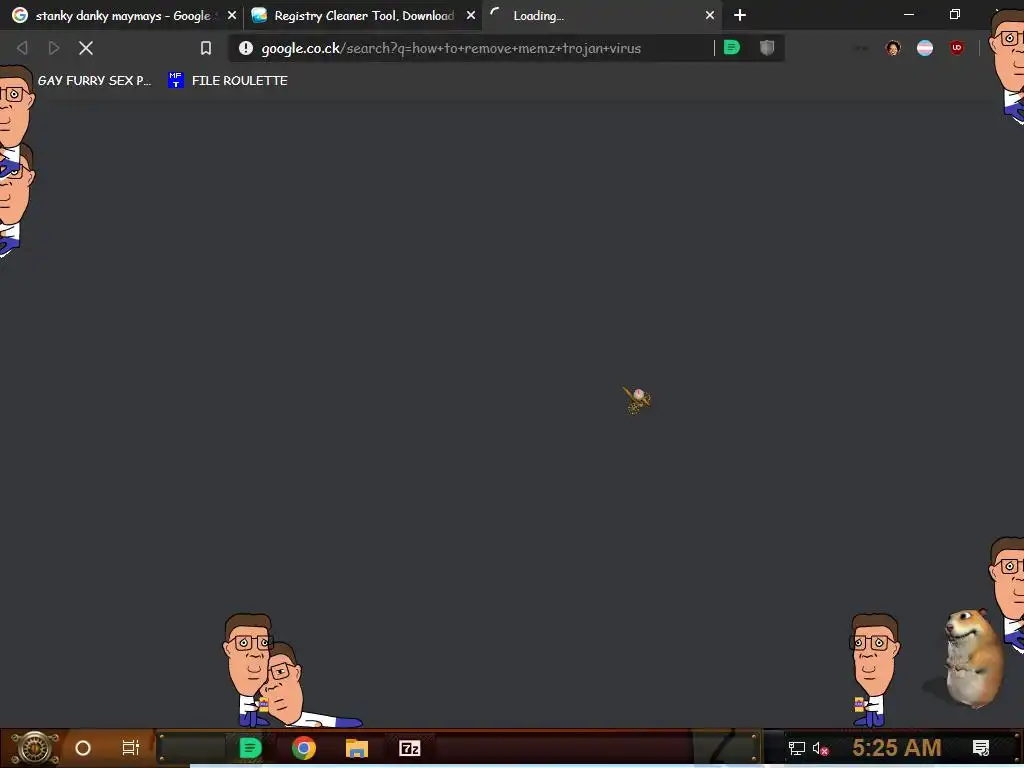Image resolution: width=1024 pixels, height=768 pixels.
Task: Close the stanky danky maymays tab
Action: click(232, 15)
